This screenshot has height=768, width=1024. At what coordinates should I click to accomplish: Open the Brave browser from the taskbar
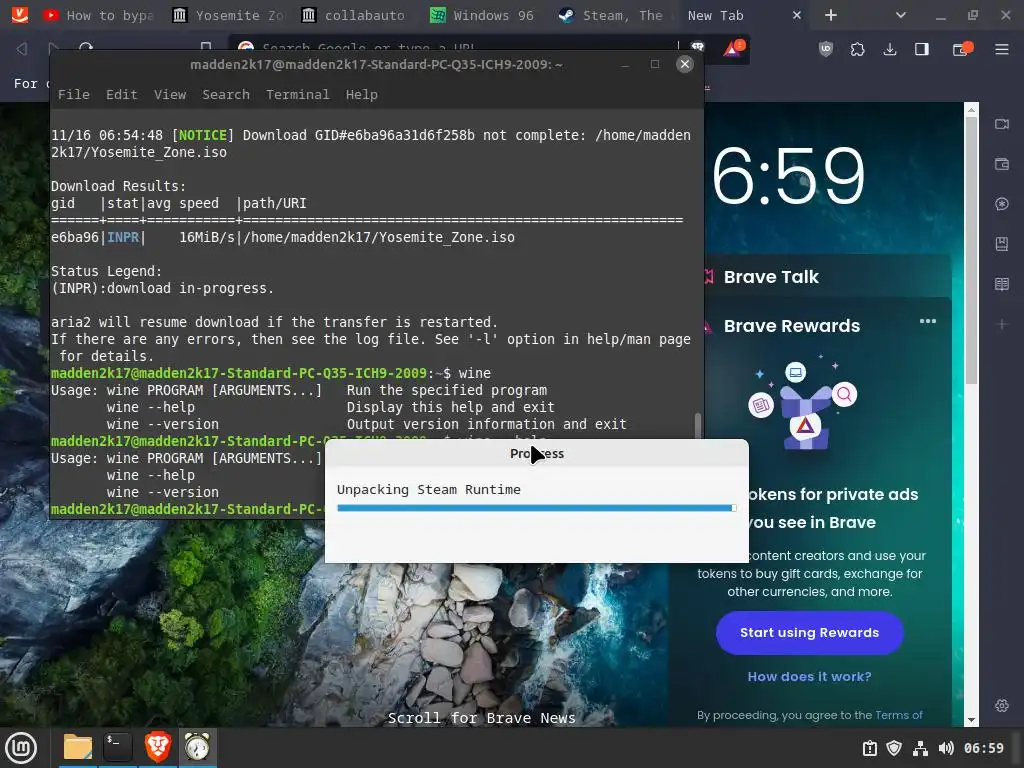click(157, 747)
